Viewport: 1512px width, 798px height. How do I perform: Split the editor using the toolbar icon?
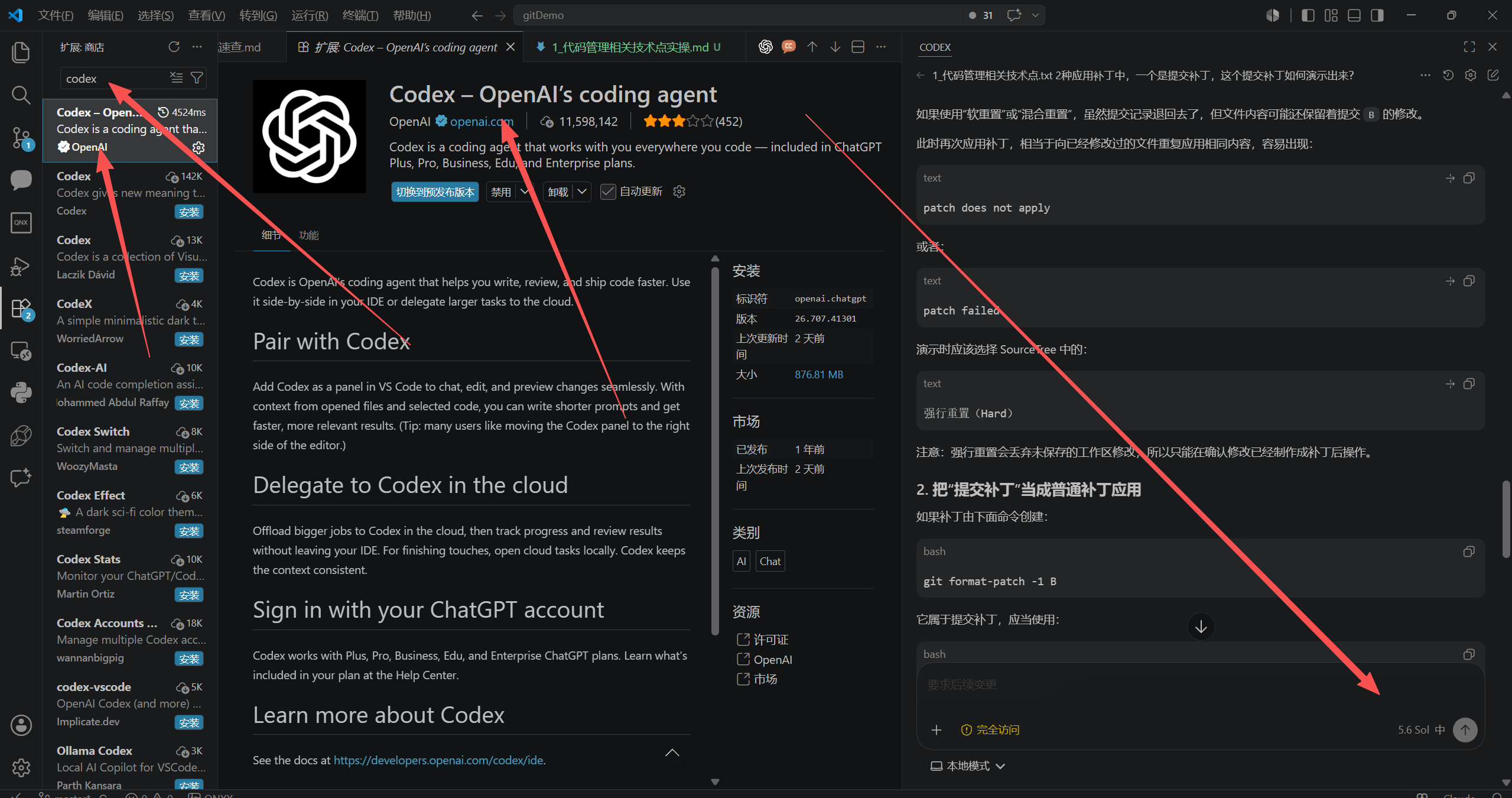[858, 47]
